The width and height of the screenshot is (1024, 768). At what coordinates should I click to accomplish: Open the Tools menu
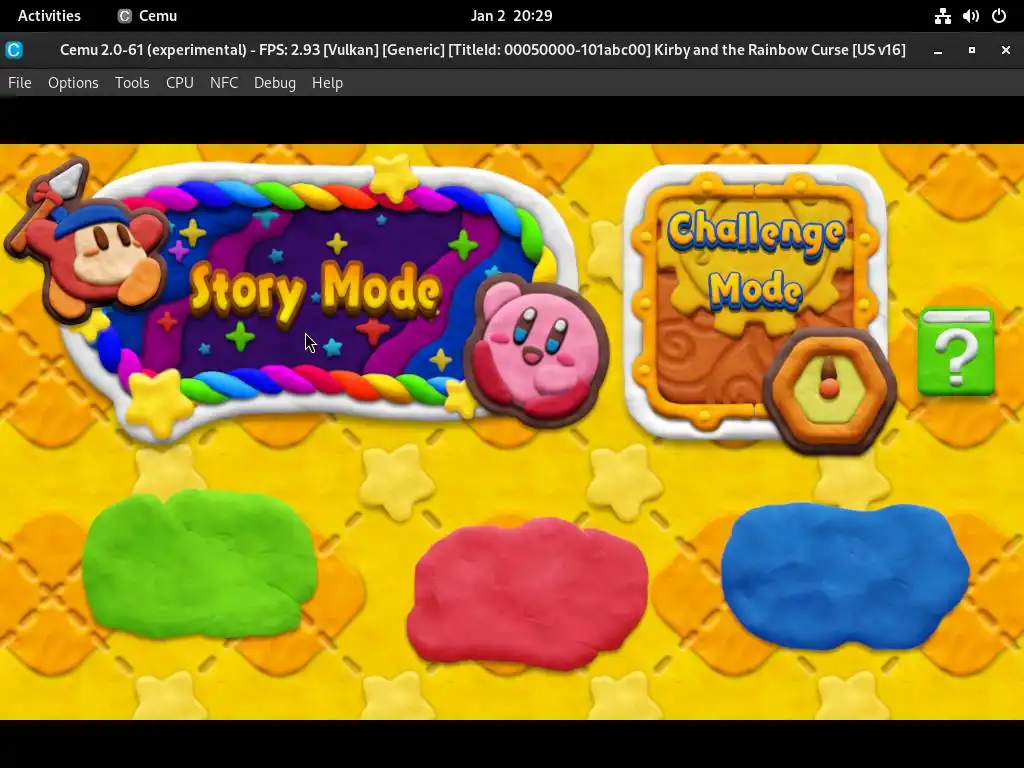pos(132,83)
